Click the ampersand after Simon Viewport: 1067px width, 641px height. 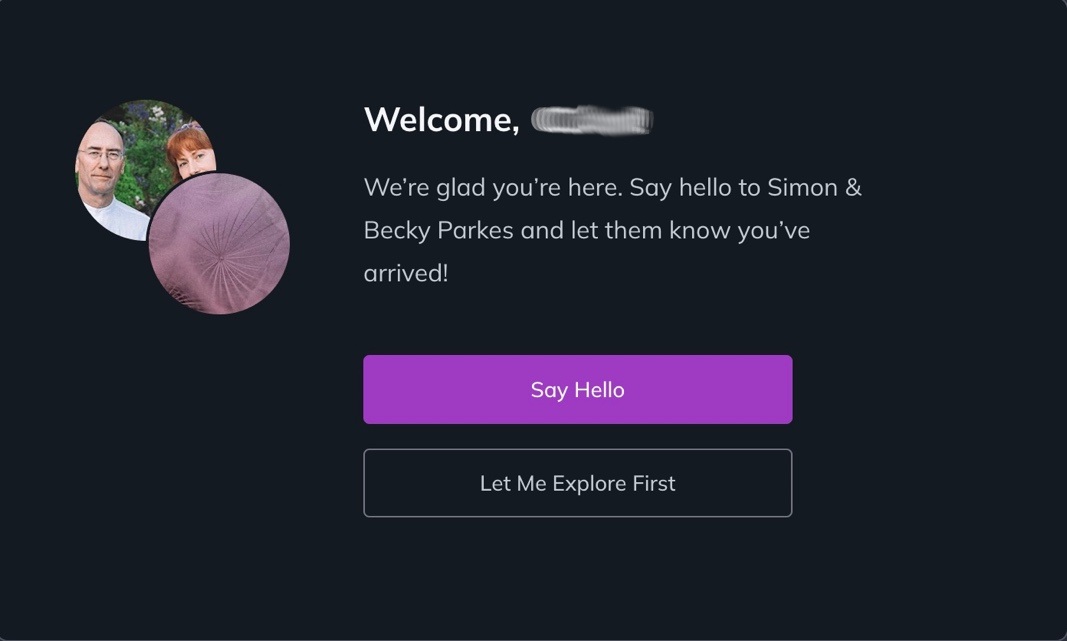pyautogui.click(x=853, y=187)
